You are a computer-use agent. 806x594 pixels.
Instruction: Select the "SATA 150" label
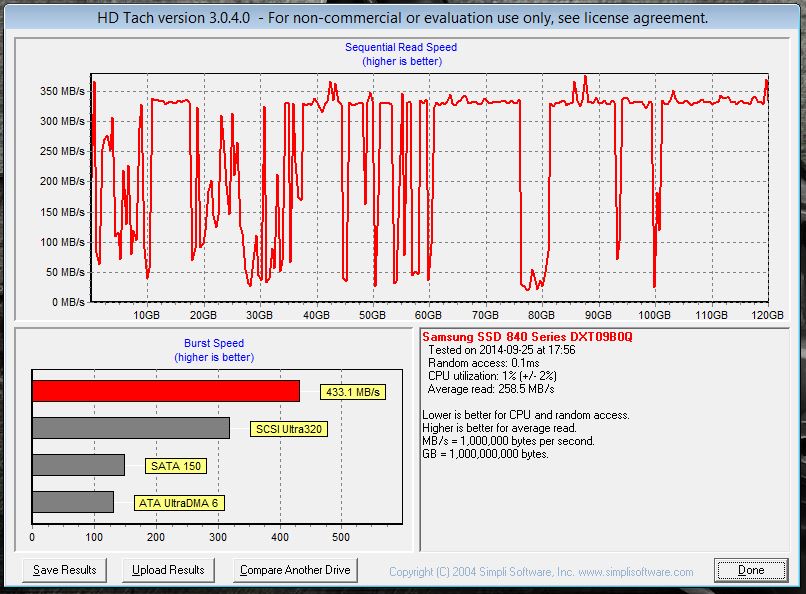[x=176, y=466]
